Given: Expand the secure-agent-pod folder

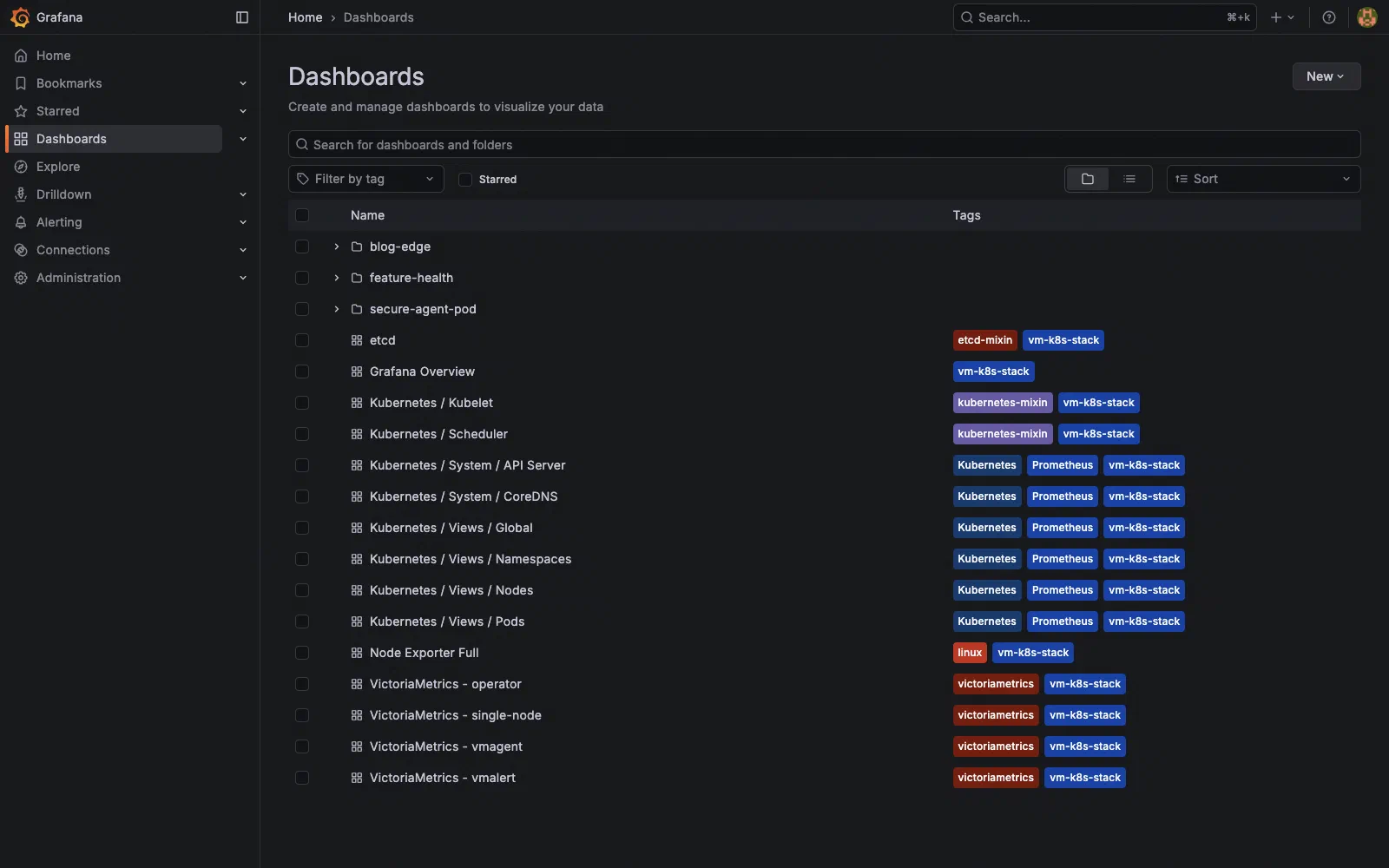Looking at the screenshot, I should (337, 309).
